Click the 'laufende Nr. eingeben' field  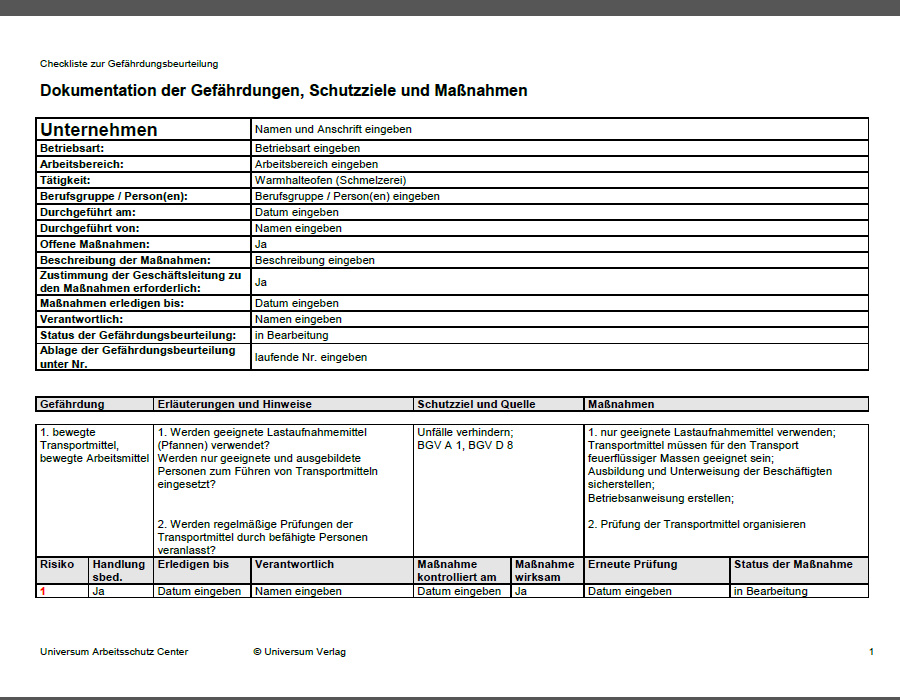click(560, 357)
